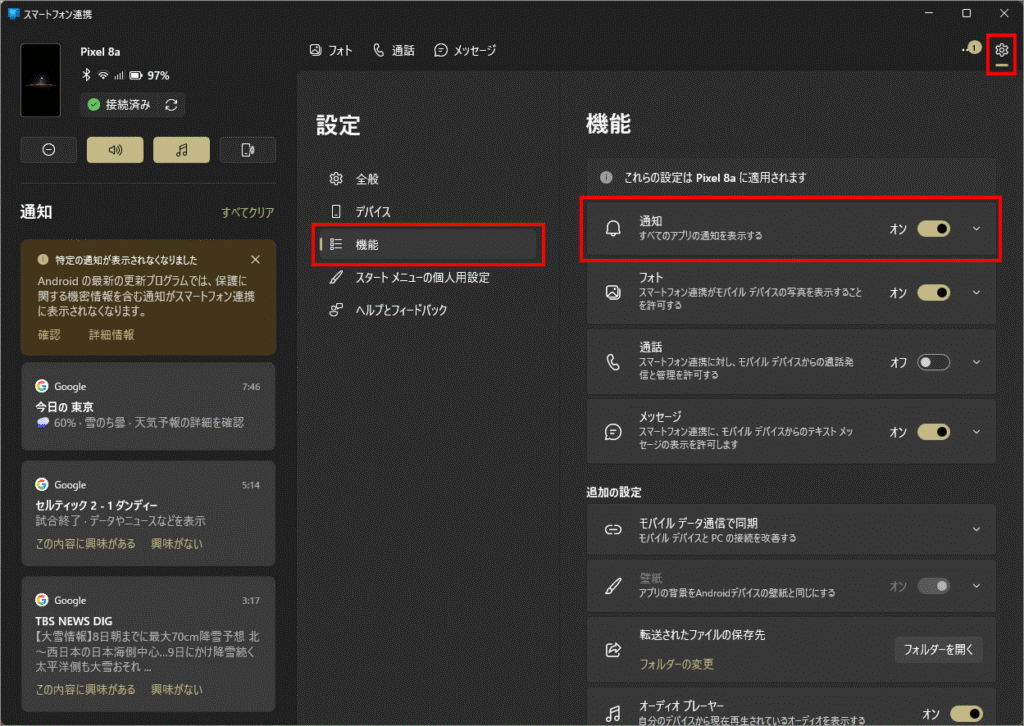Disable the メッセージ toggle switch
Screen dimensions: 1024x726
933,432
